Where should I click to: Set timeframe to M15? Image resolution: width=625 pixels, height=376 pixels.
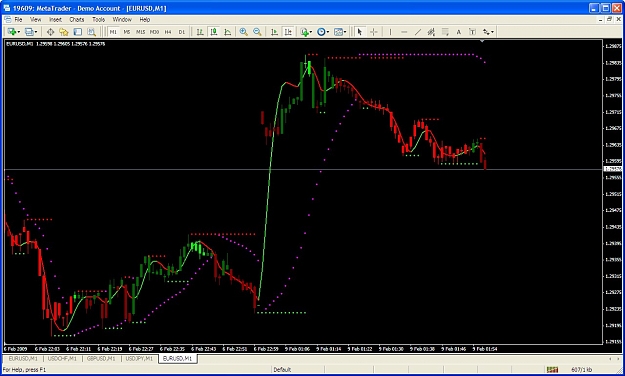point(140,32)
